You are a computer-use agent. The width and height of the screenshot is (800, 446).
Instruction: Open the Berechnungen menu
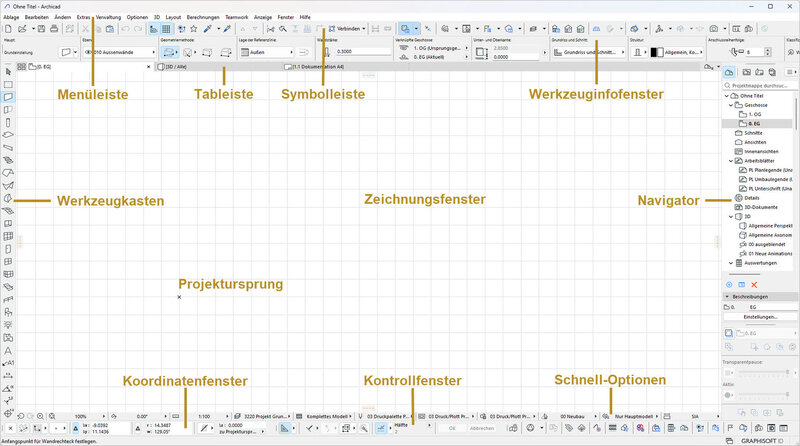click(206, 17)
